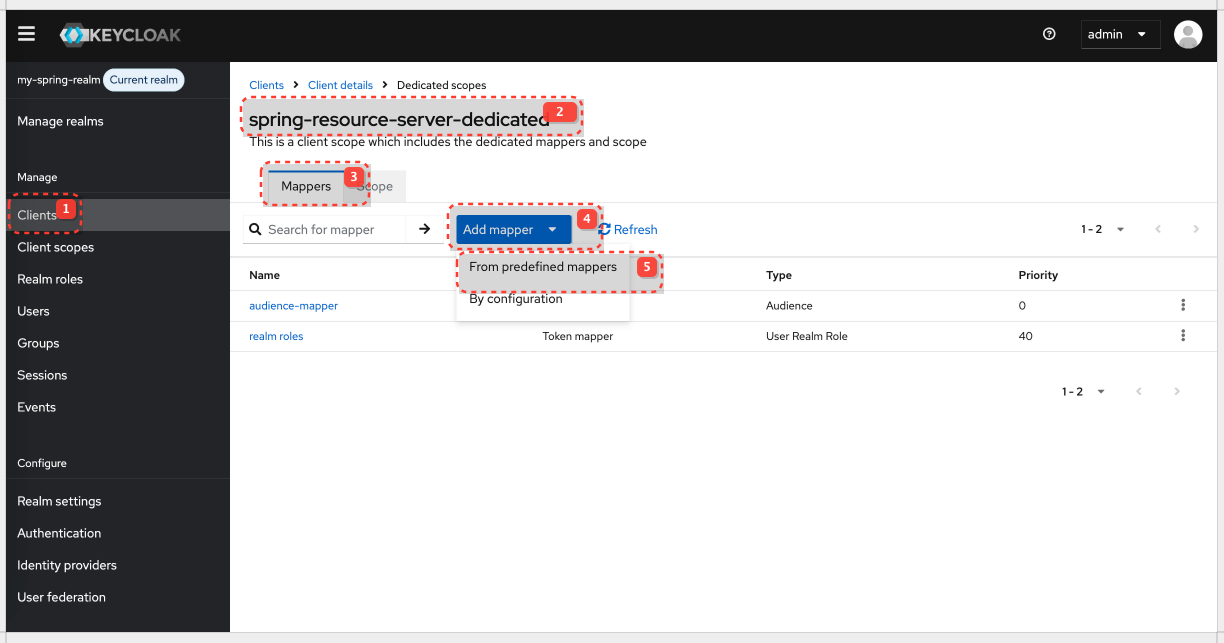The width and height of the screenshot is (1224, 643).
Task: Click the Keycloak logo
Action: pyautogui.click(x=120, y=33)
